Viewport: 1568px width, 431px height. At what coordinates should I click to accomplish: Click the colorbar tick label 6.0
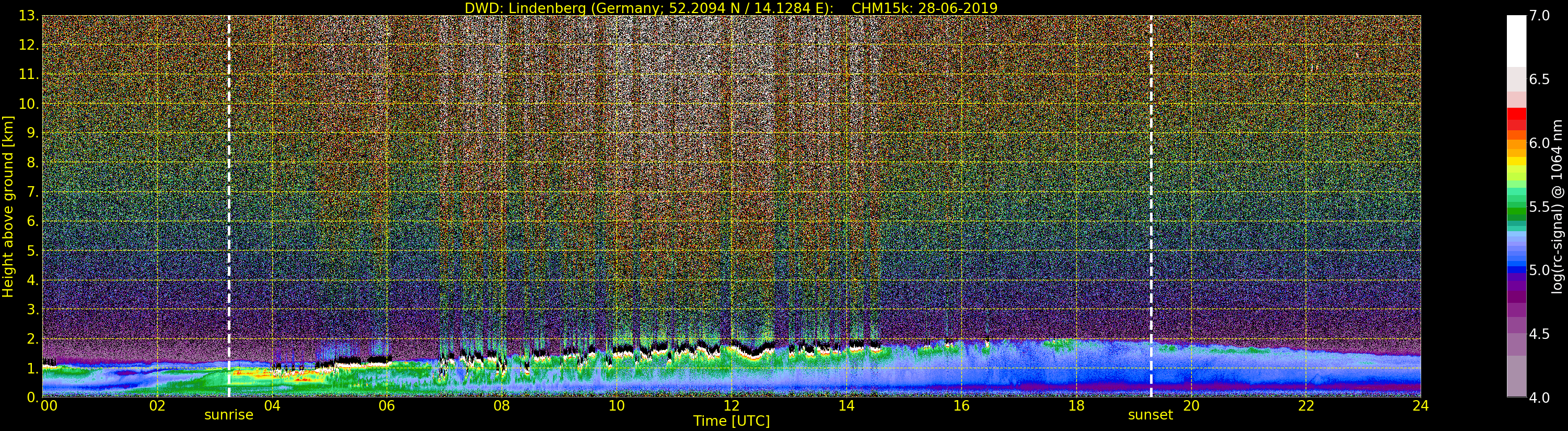(x=1539, y=143)
